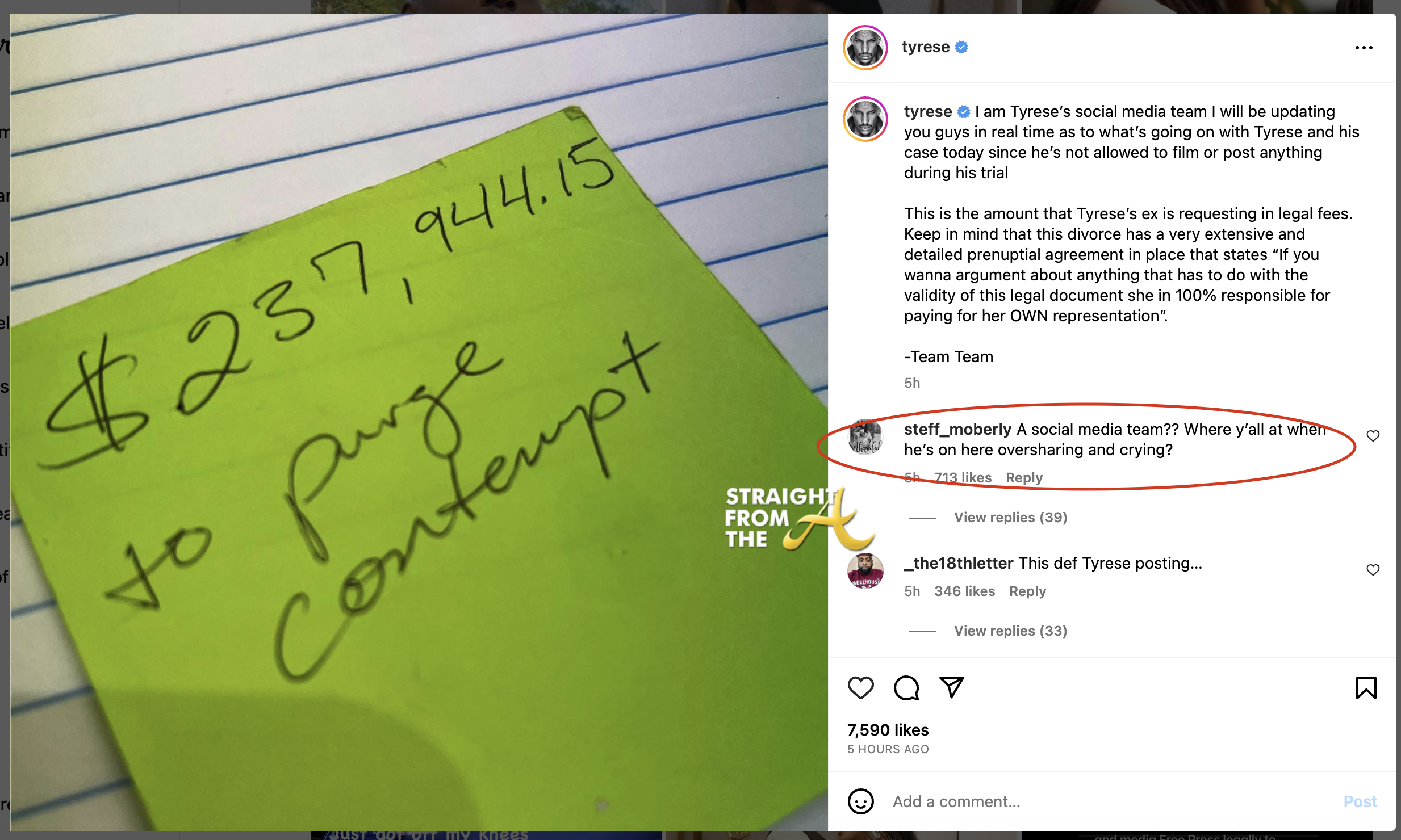The height and width of the screenshot is (840, 1401).
Task: Expand View replies (39)
Action: pos(1010,517)
